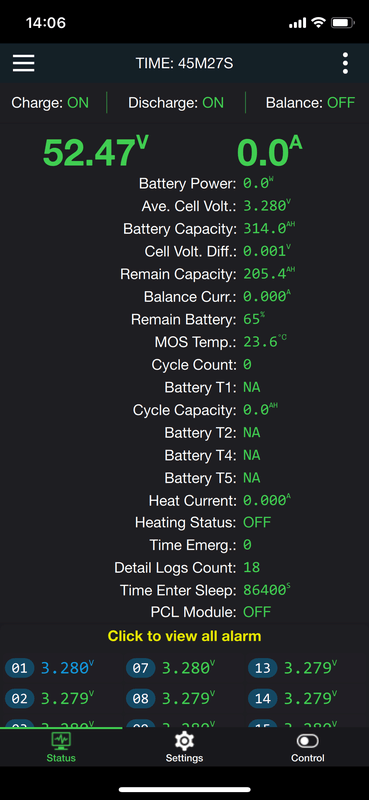Tap cell 08 voltage 3.279 value
The image size is (369, 800).
pyautogui.click(x=186, y=698)
